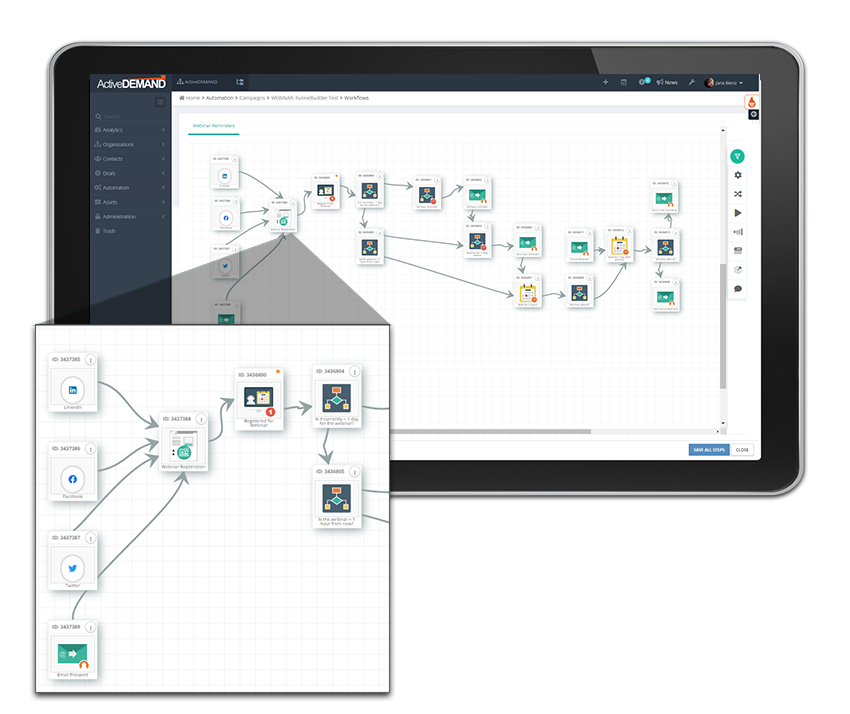Screen dimensions: 850x714
Task: Open the News announcements link
Action: tap(667, 82)
